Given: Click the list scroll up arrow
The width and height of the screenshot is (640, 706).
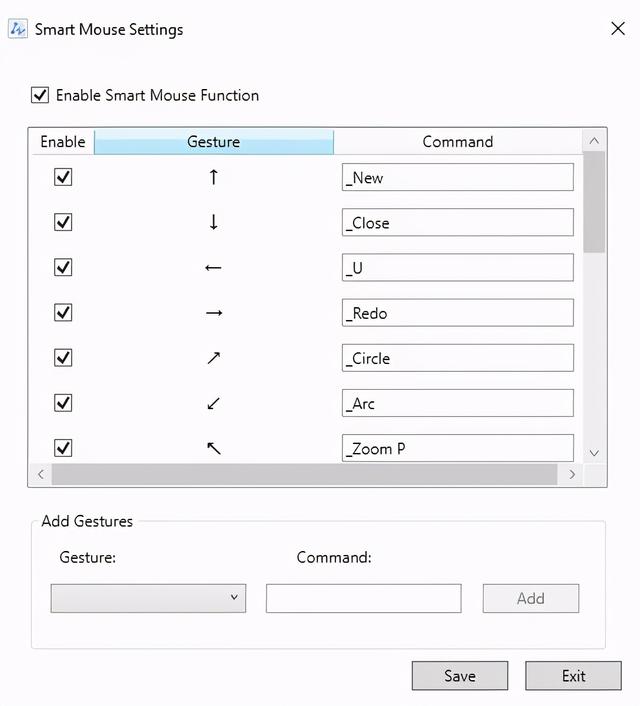Looking at the screenshot, I should [x=594, y=141].
